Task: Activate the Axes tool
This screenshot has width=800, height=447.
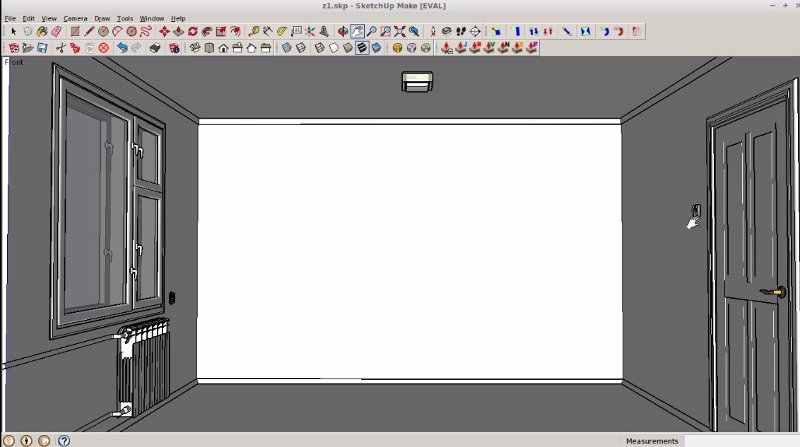Action: pyautogui.click(x=310, y=32)
